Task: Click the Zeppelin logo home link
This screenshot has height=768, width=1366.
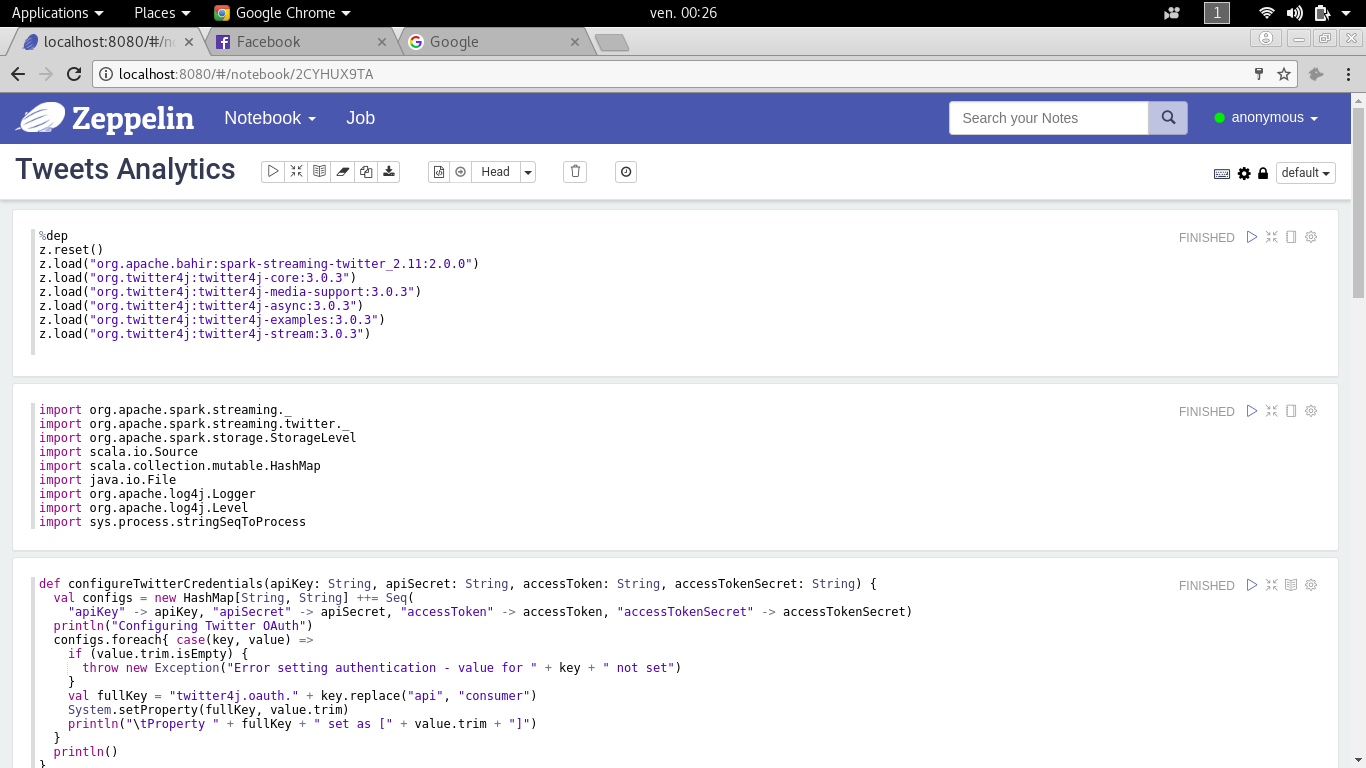Action: click(105, 118)
